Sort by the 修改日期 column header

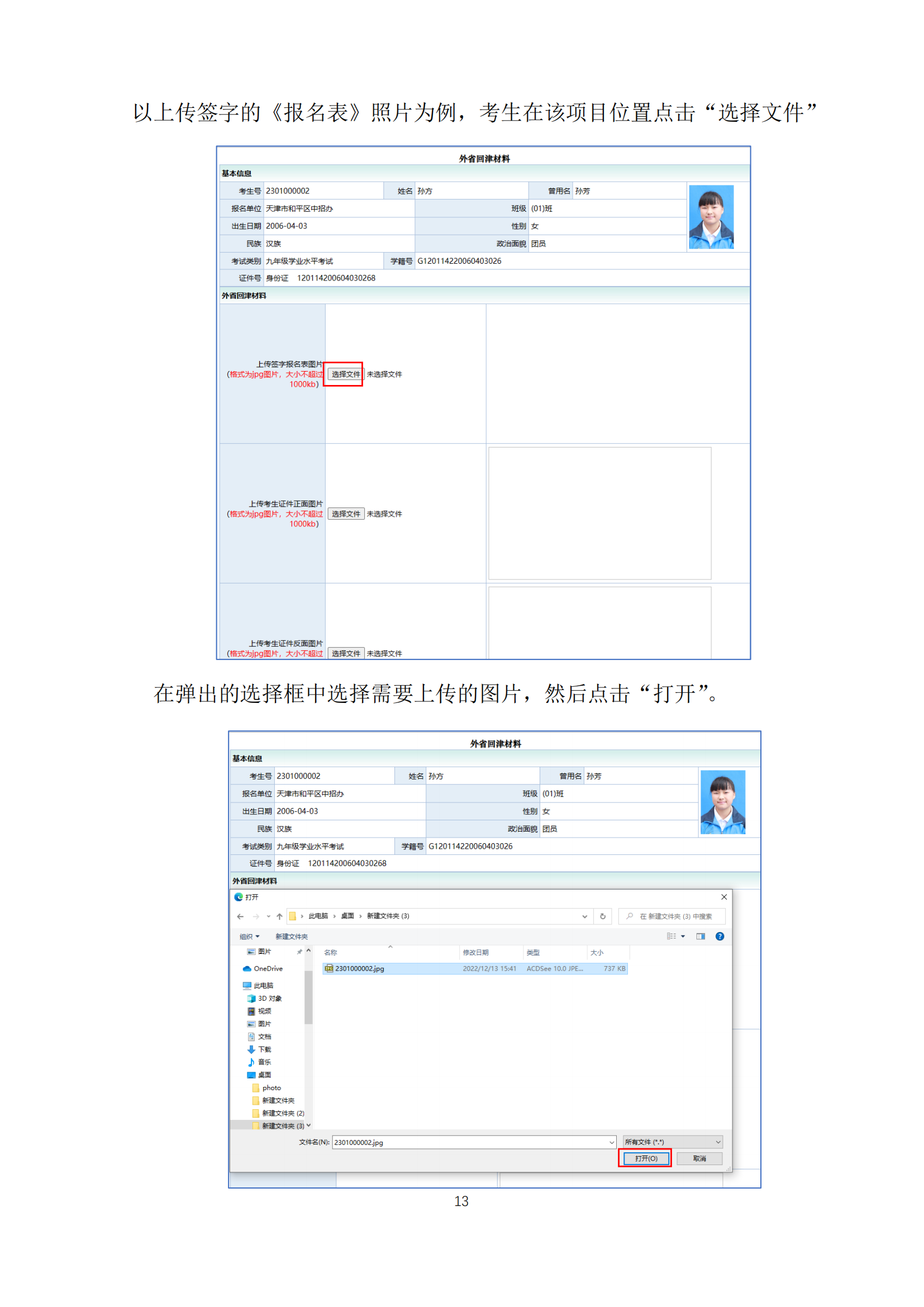point(475,952)
